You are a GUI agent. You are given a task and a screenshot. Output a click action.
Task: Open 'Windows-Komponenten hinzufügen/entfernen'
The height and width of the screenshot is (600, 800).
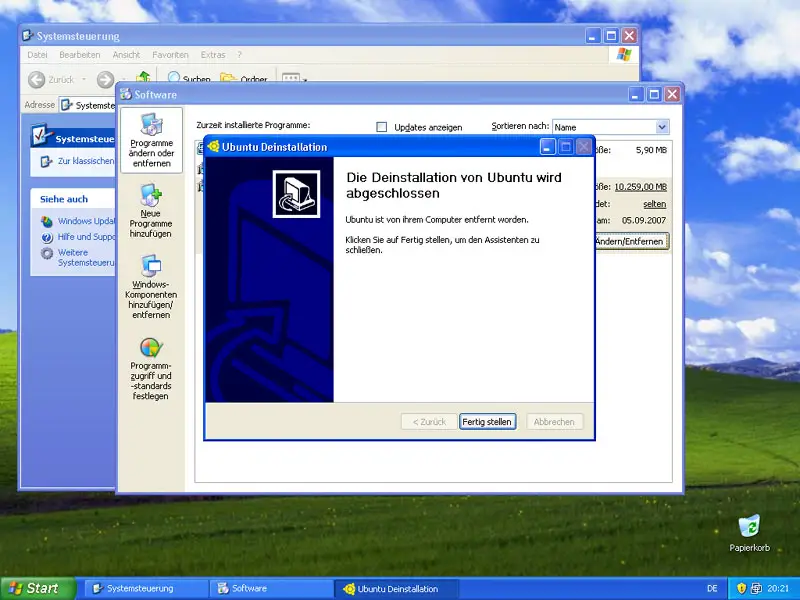(x=151, y=286)
